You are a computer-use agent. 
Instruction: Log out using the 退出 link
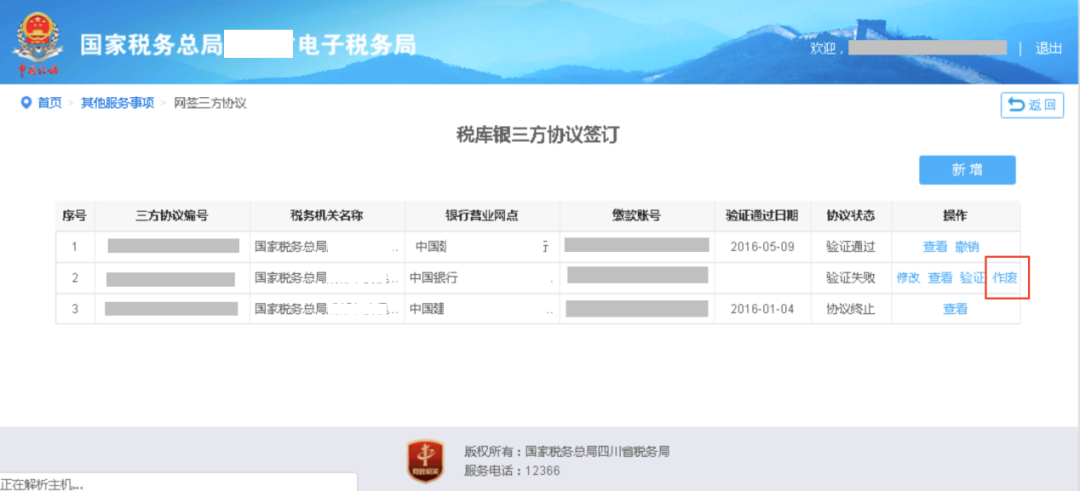click(x=1048, y=48)
